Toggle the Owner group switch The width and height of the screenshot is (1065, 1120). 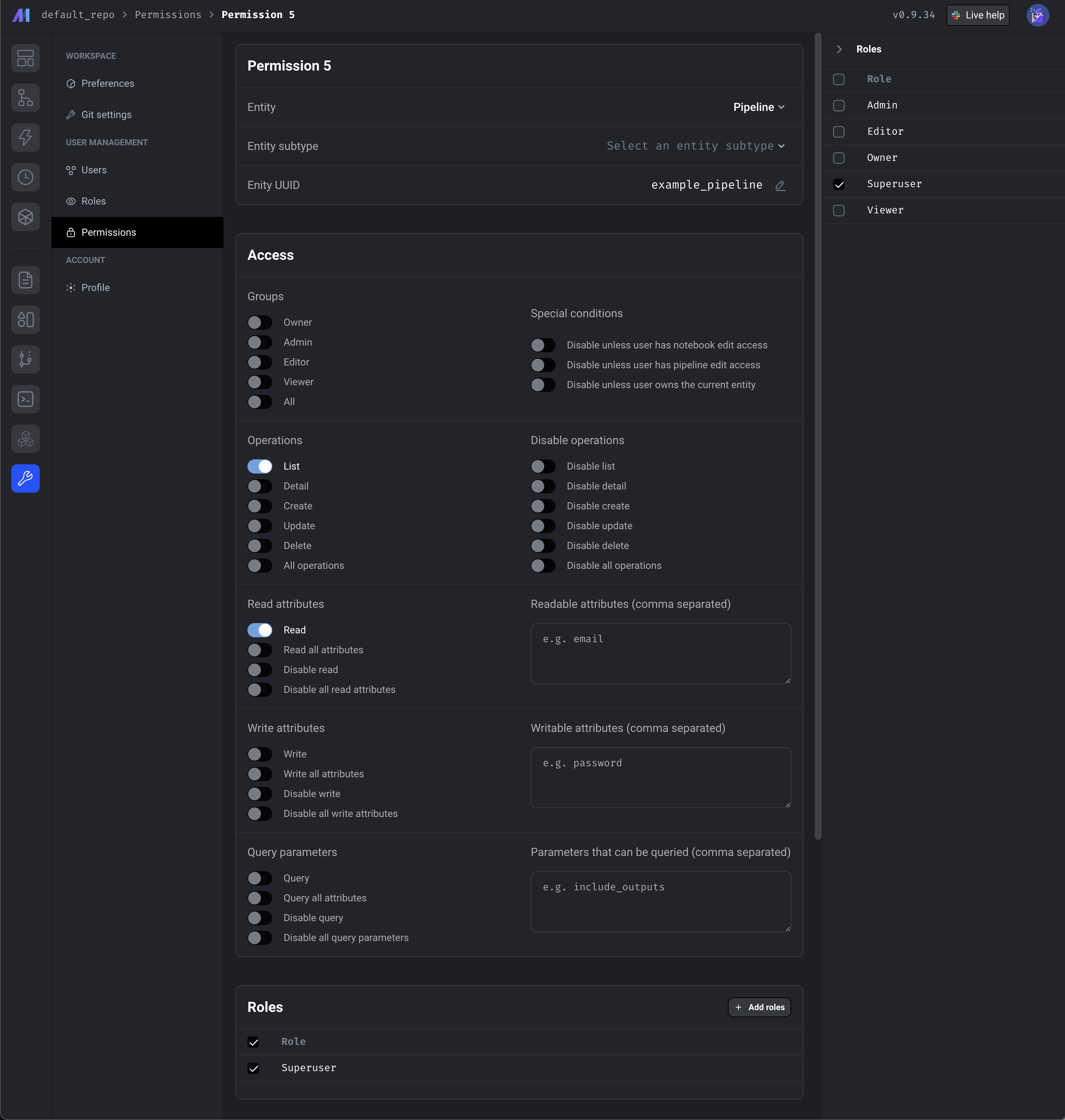[x=260, y=323]
